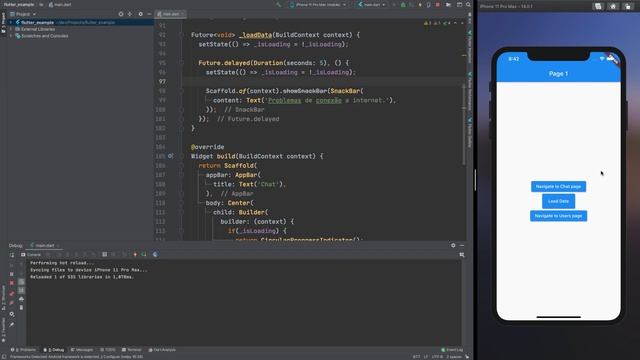Screen dimensions: 640x360
Task: Open the main.dart run configuration dropdown
Action: (372, 4)
